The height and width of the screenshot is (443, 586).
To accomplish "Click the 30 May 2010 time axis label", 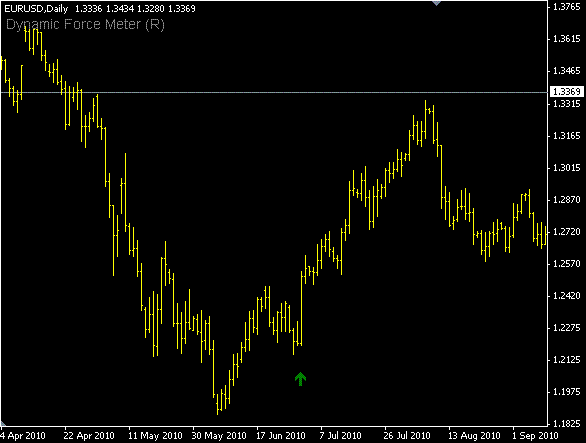I will coord(219,436).
